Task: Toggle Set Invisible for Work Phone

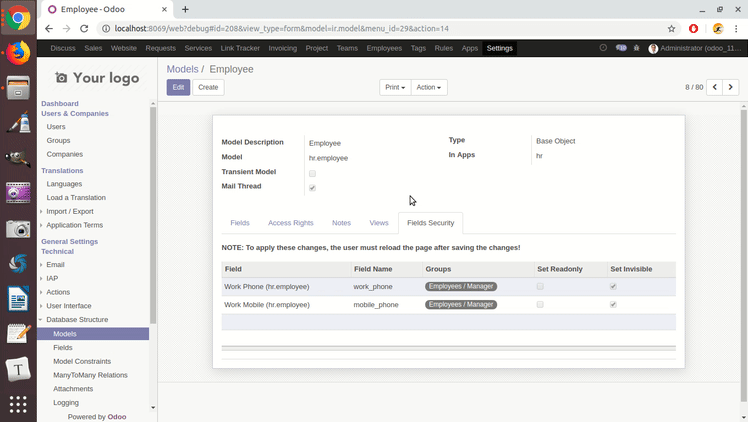Action: (613, 286)
